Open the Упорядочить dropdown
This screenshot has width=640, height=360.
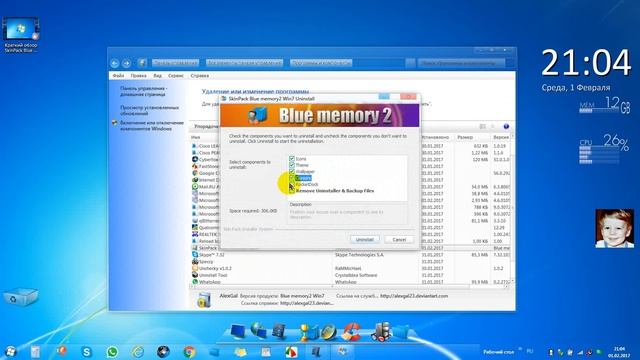tap(206, 127)
